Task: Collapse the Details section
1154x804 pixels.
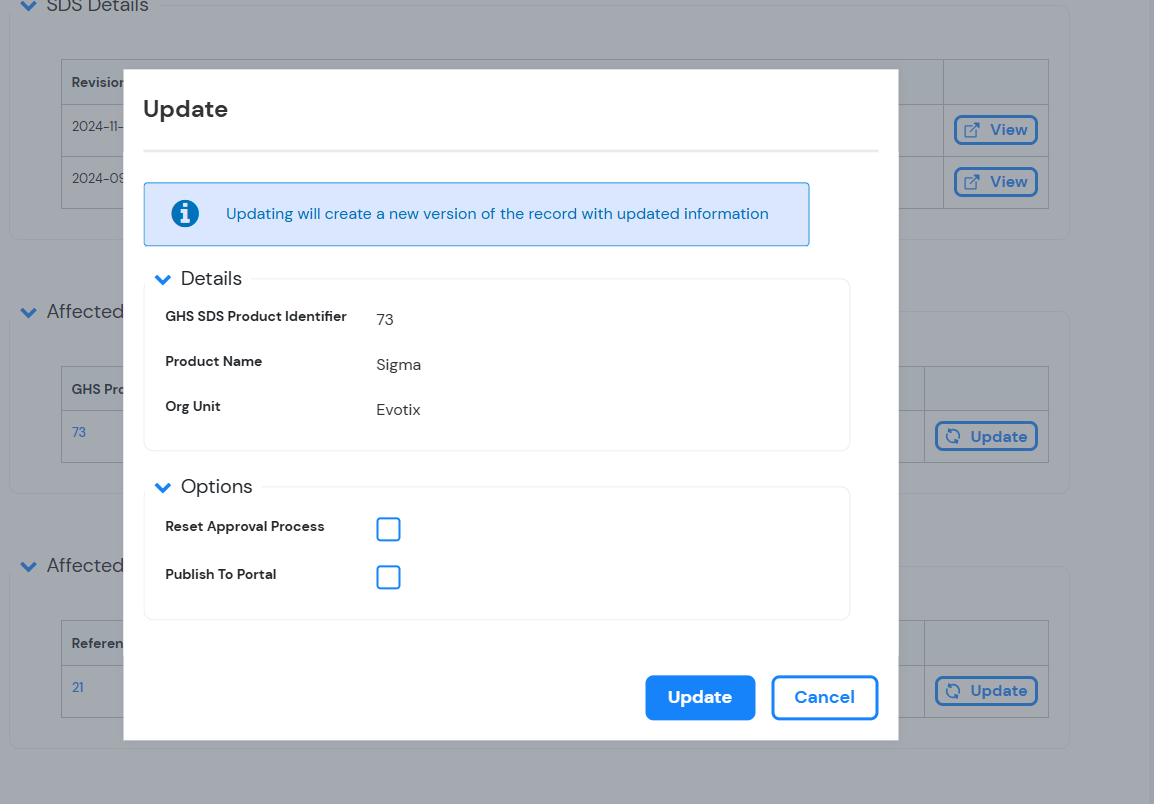Action: click(x=162, y=279)
